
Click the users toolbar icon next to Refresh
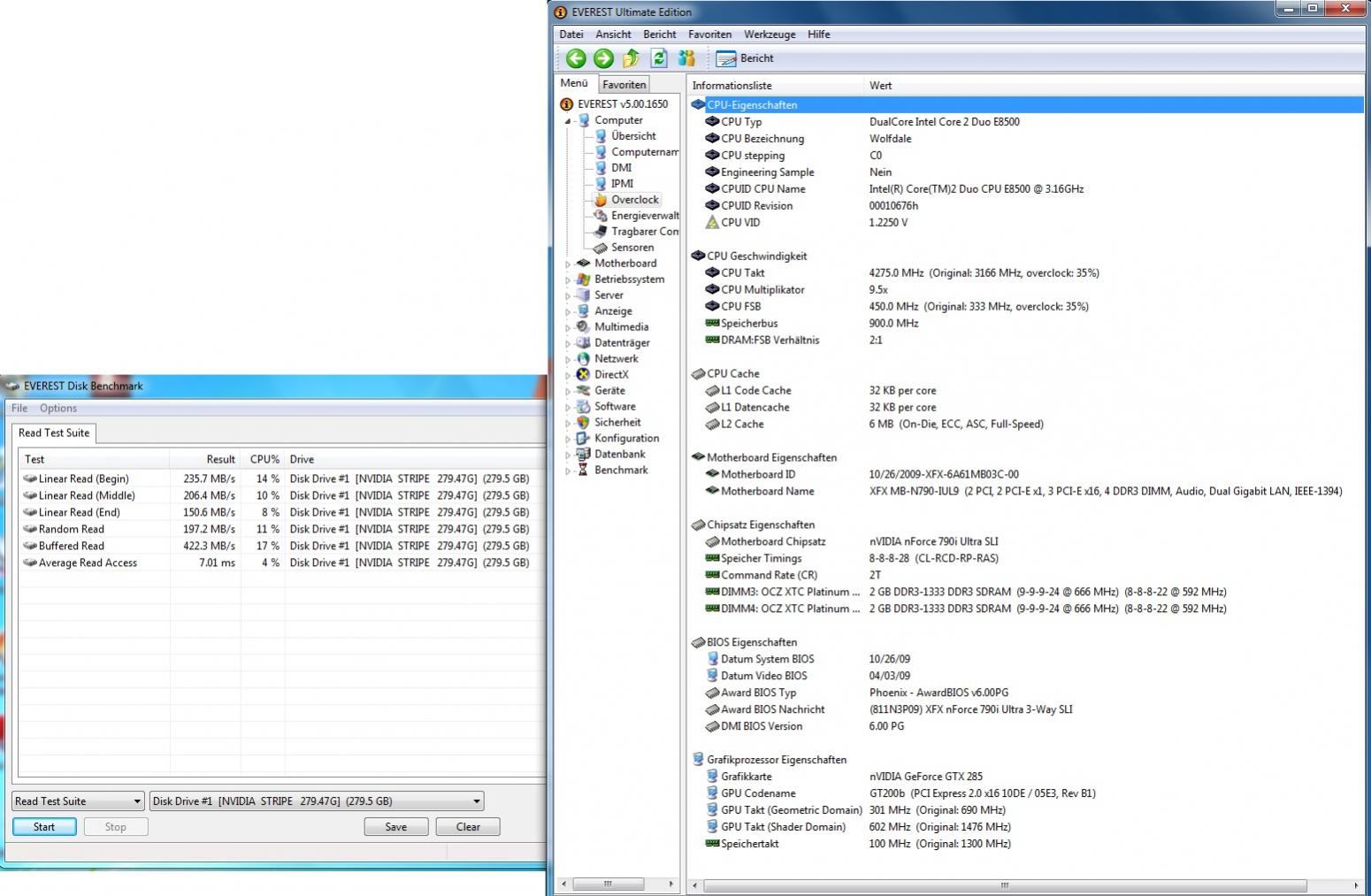click(686, 58)
